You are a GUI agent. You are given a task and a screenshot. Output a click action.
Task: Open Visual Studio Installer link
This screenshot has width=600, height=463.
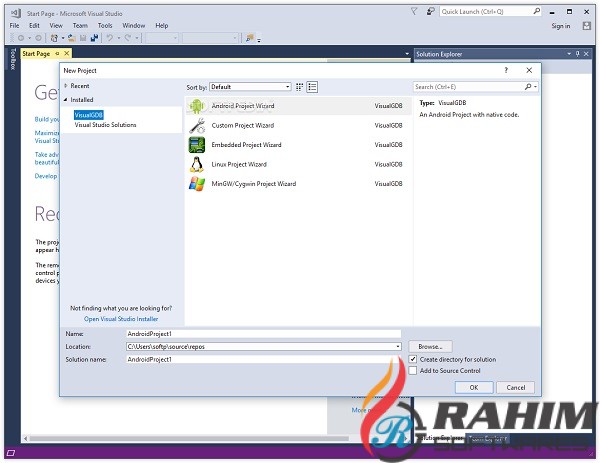[121, 319]
